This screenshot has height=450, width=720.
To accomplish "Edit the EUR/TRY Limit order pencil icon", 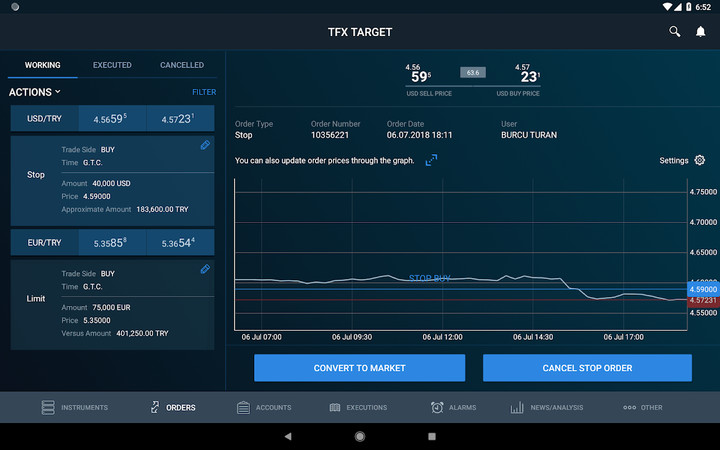I will 205,269.
